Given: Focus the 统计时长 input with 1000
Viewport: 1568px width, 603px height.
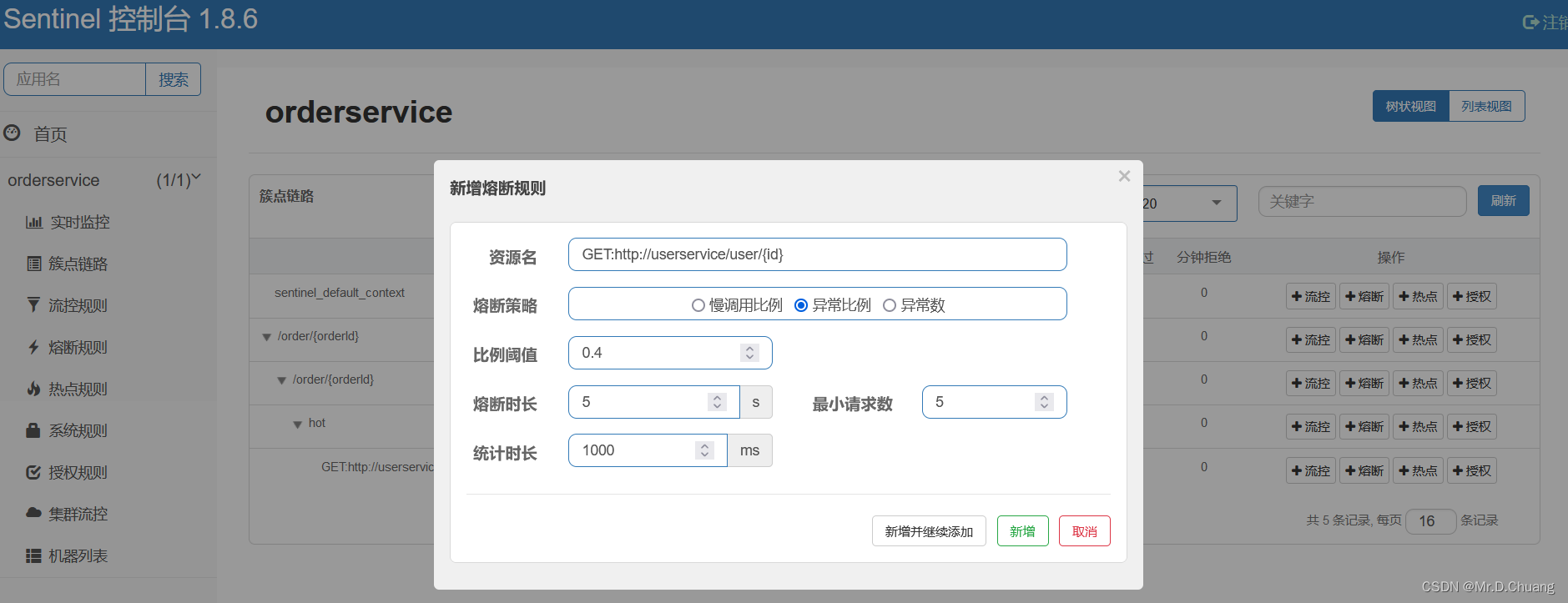Looking at the screenshot, I should (648, 450).
